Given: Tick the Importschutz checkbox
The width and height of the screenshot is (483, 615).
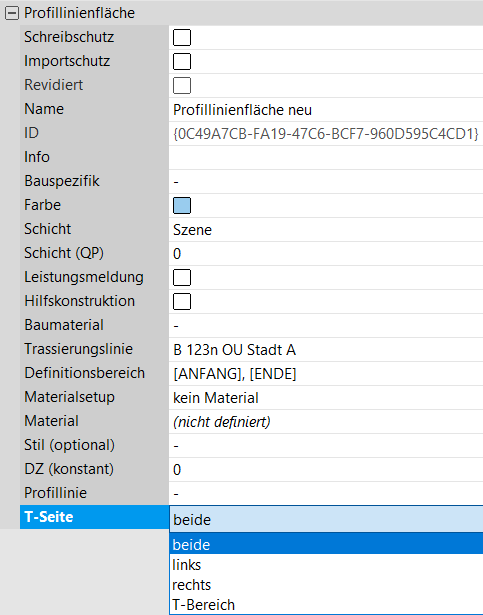Looking at the screenshot, I should [x=182, y=62].
